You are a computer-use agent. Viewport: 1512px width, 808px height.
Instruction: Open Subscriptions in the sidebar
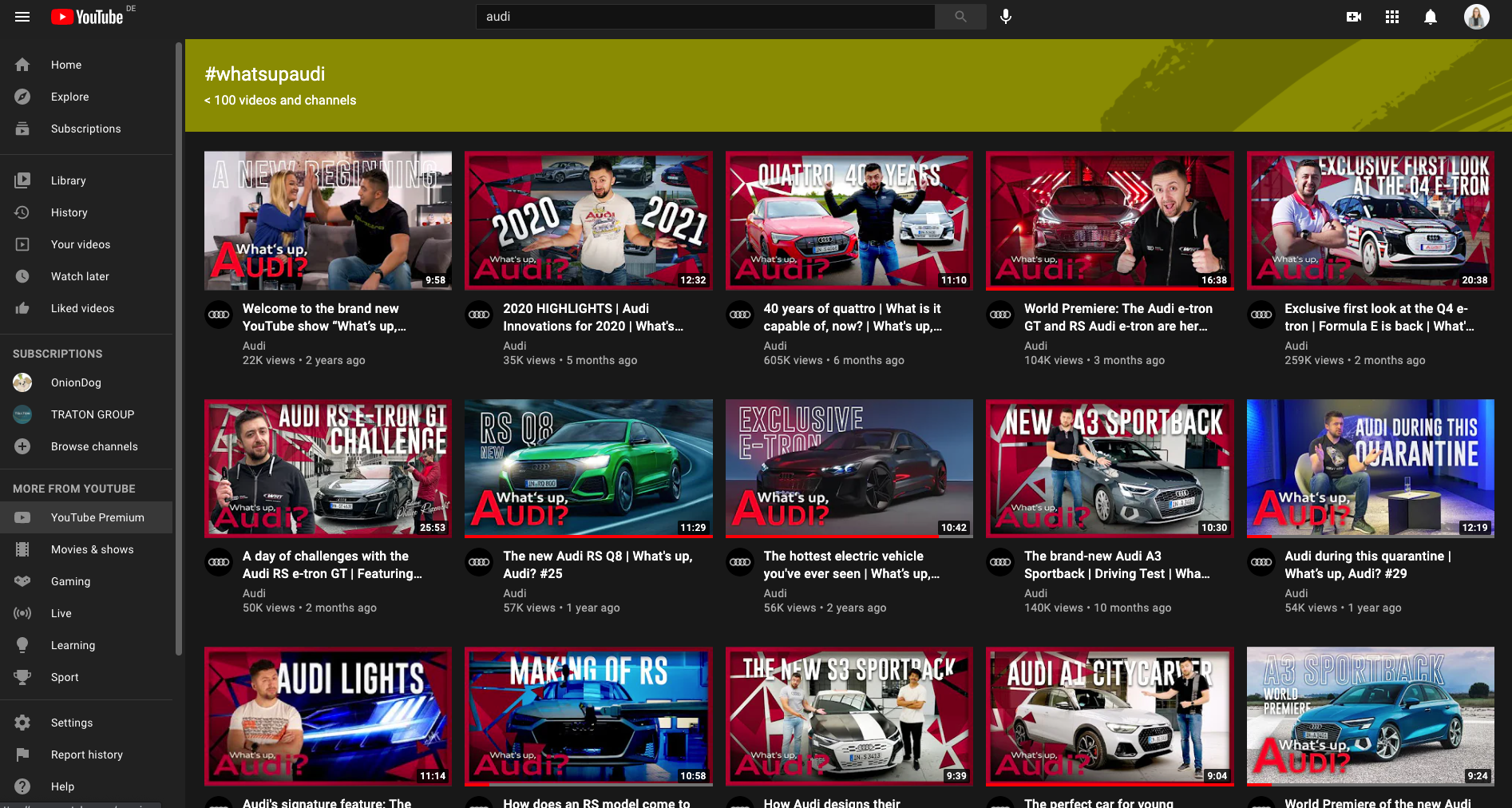pos(86,129)
